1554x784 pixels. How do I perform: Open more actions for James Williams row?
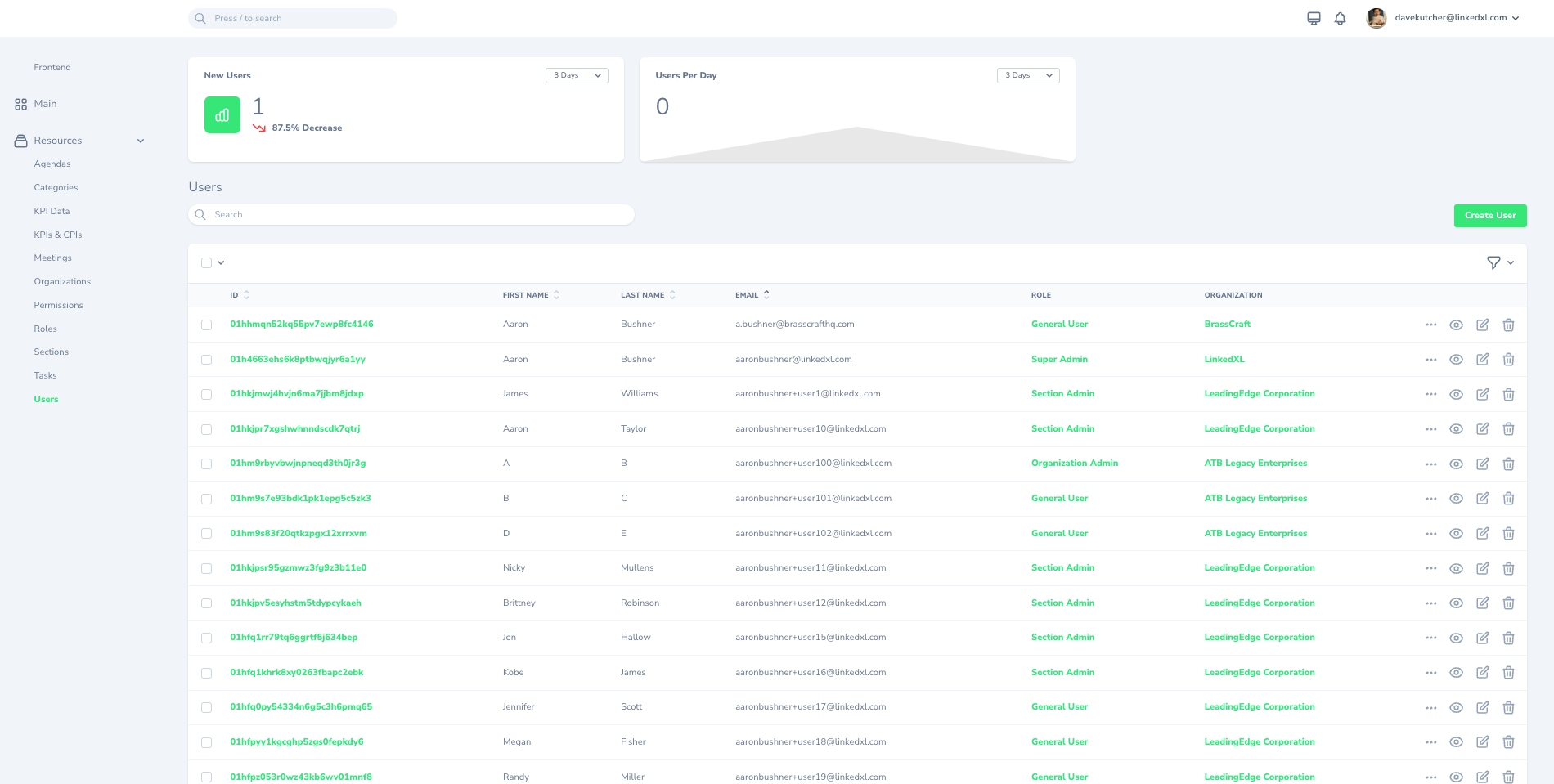click(1430, 394)
